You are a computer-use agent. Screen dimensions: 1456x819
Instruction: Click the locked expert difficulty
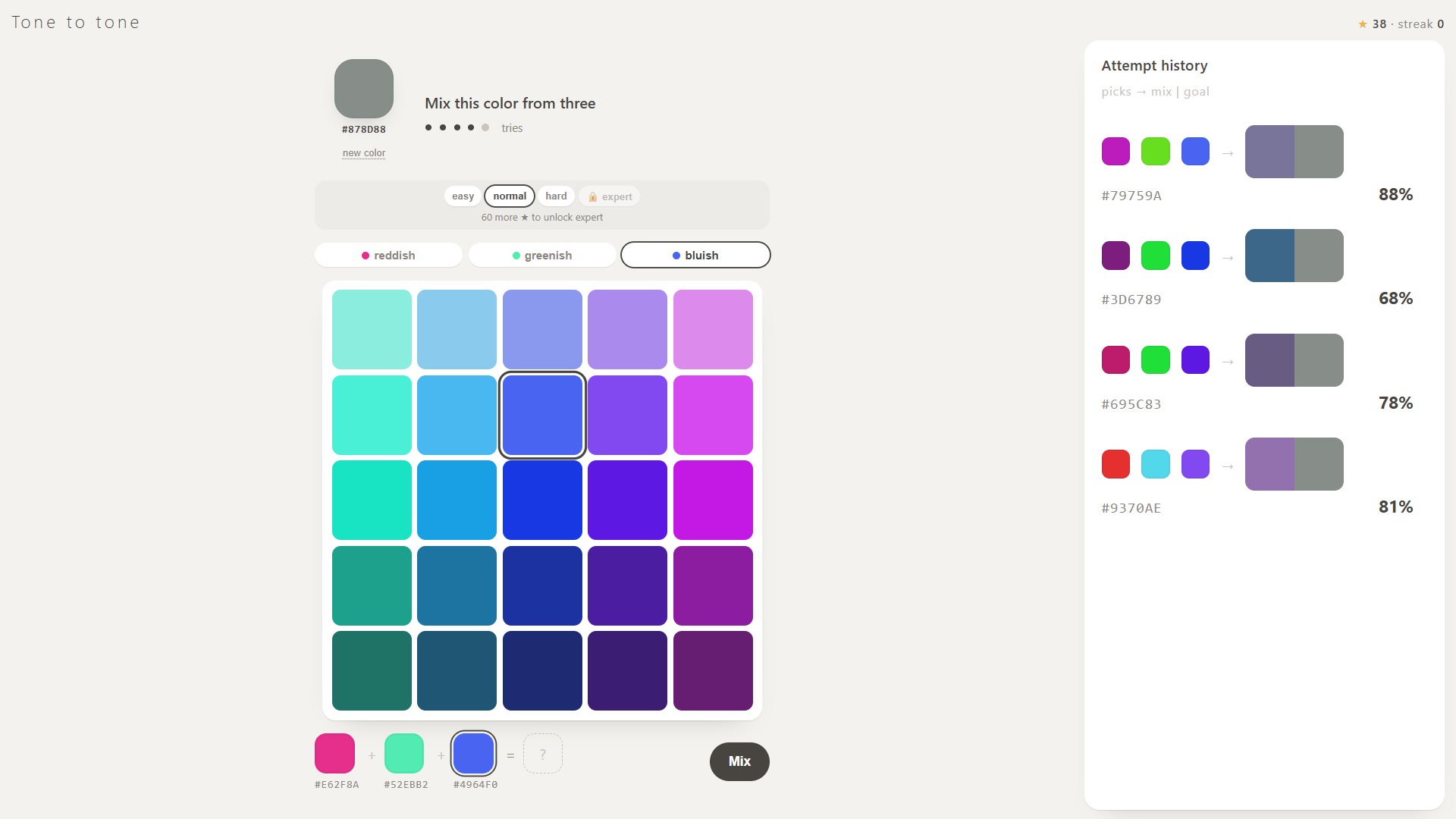pyautogui.click(x=610, y=196)
